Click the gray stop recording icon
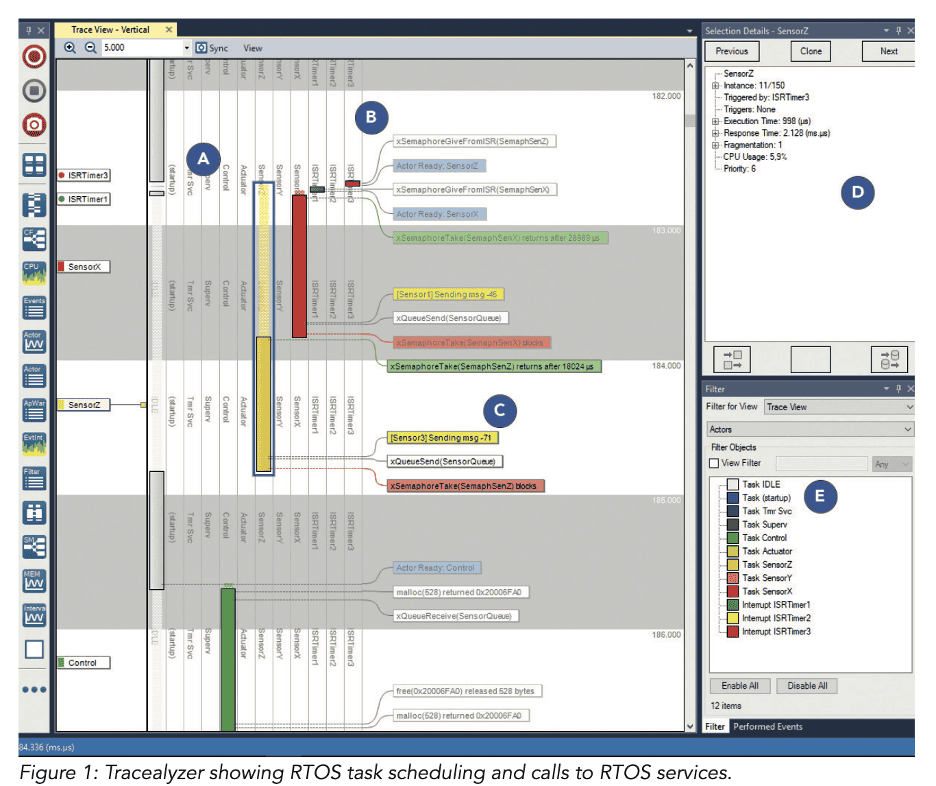 pyautogui.click(x=34, y=91)
